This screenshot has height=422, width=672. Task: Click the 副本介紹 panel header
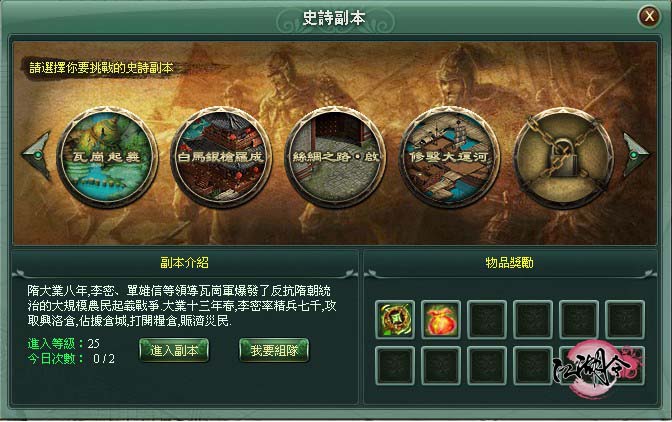(x=184, y=263)
